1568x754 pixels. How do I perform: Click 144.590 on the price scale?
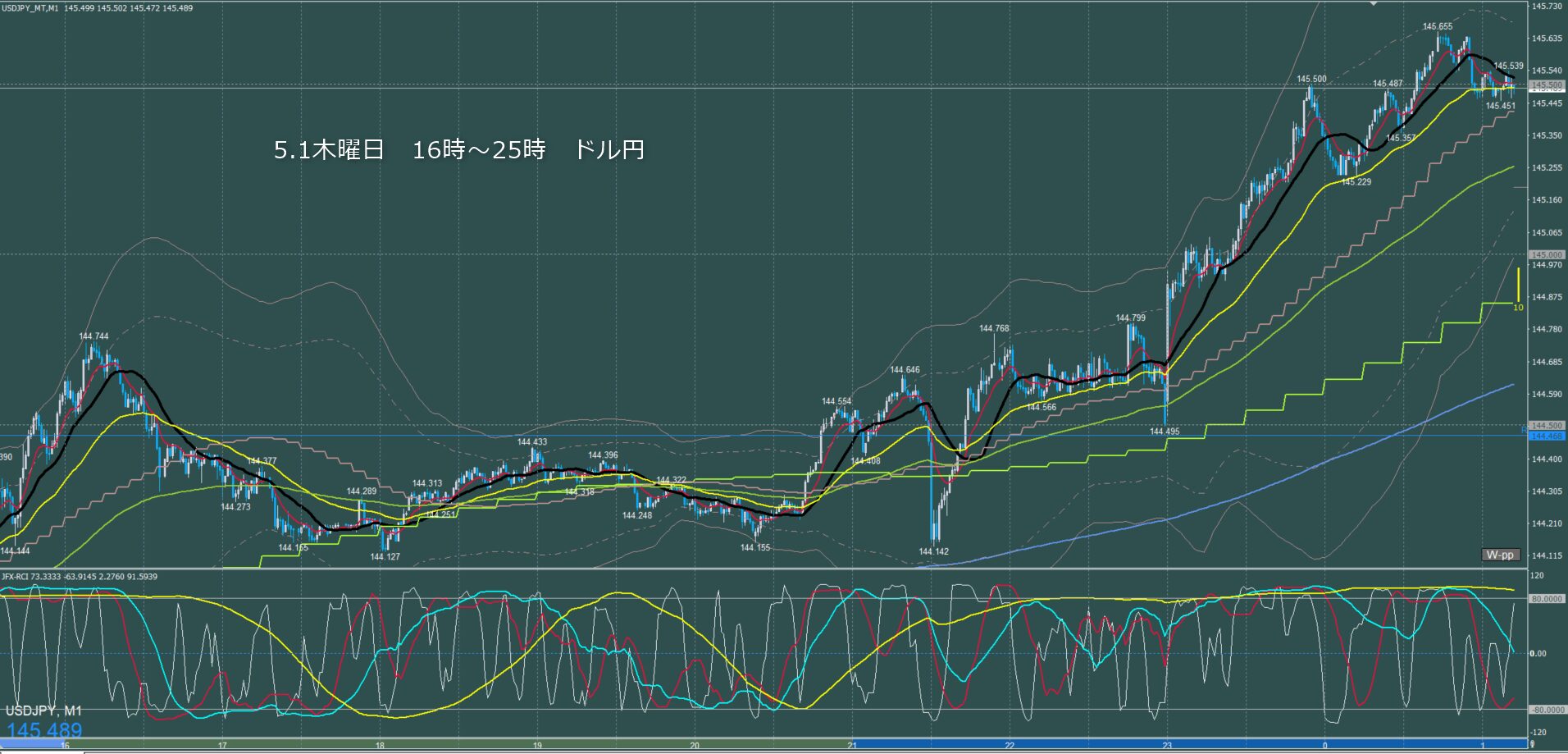click(1546, 394)
